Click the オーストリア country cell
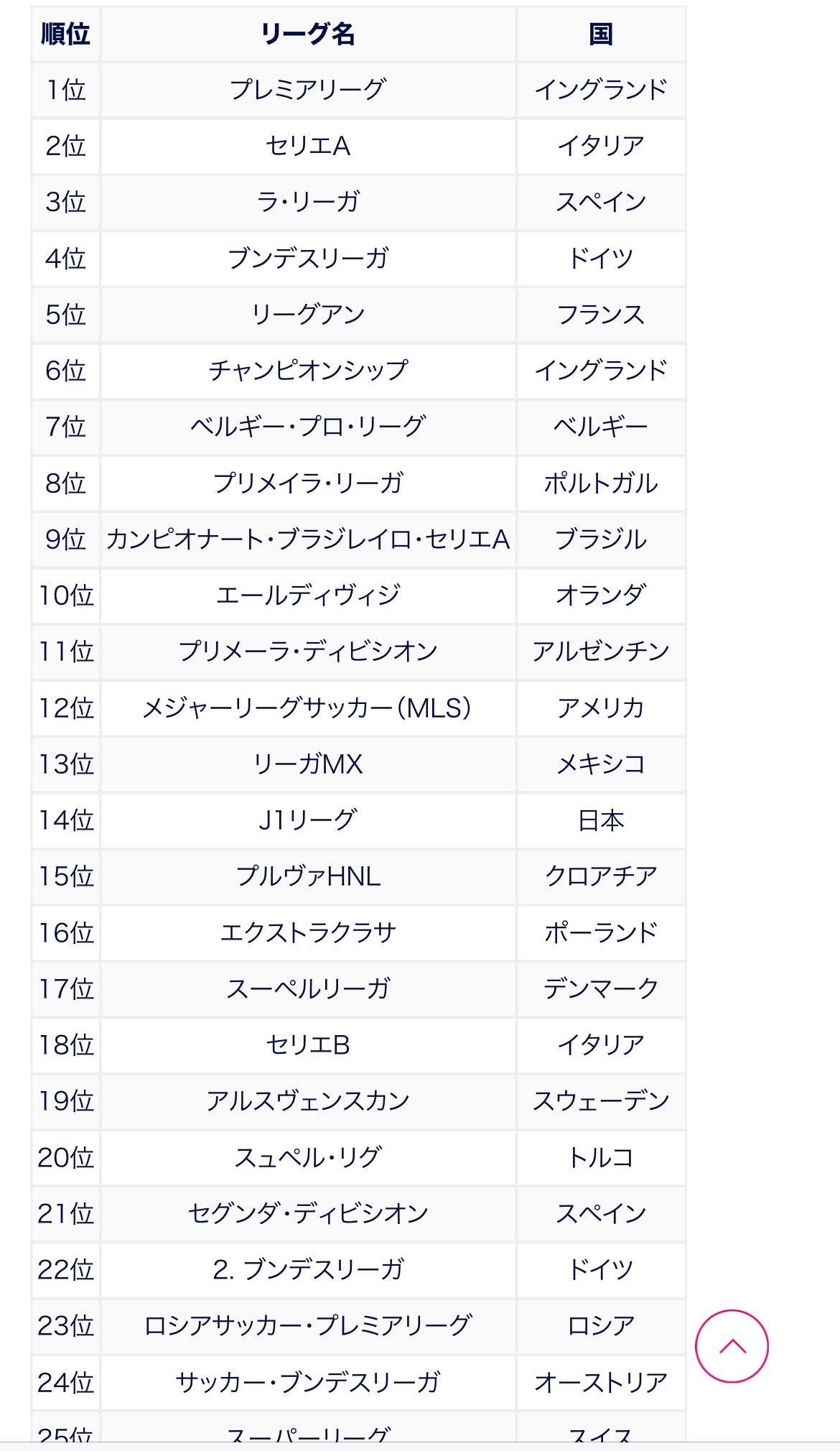The height and width of the screenshot is (1451, 840). 601,1382
